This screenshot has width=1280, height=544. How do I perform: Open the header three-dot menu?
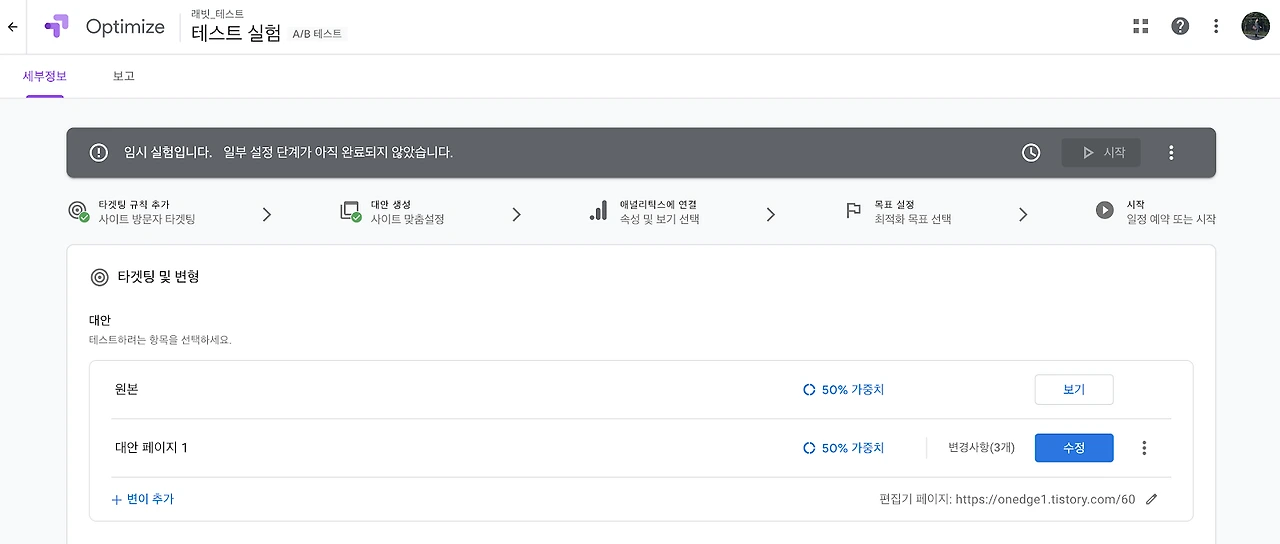tap(1216, 27)
